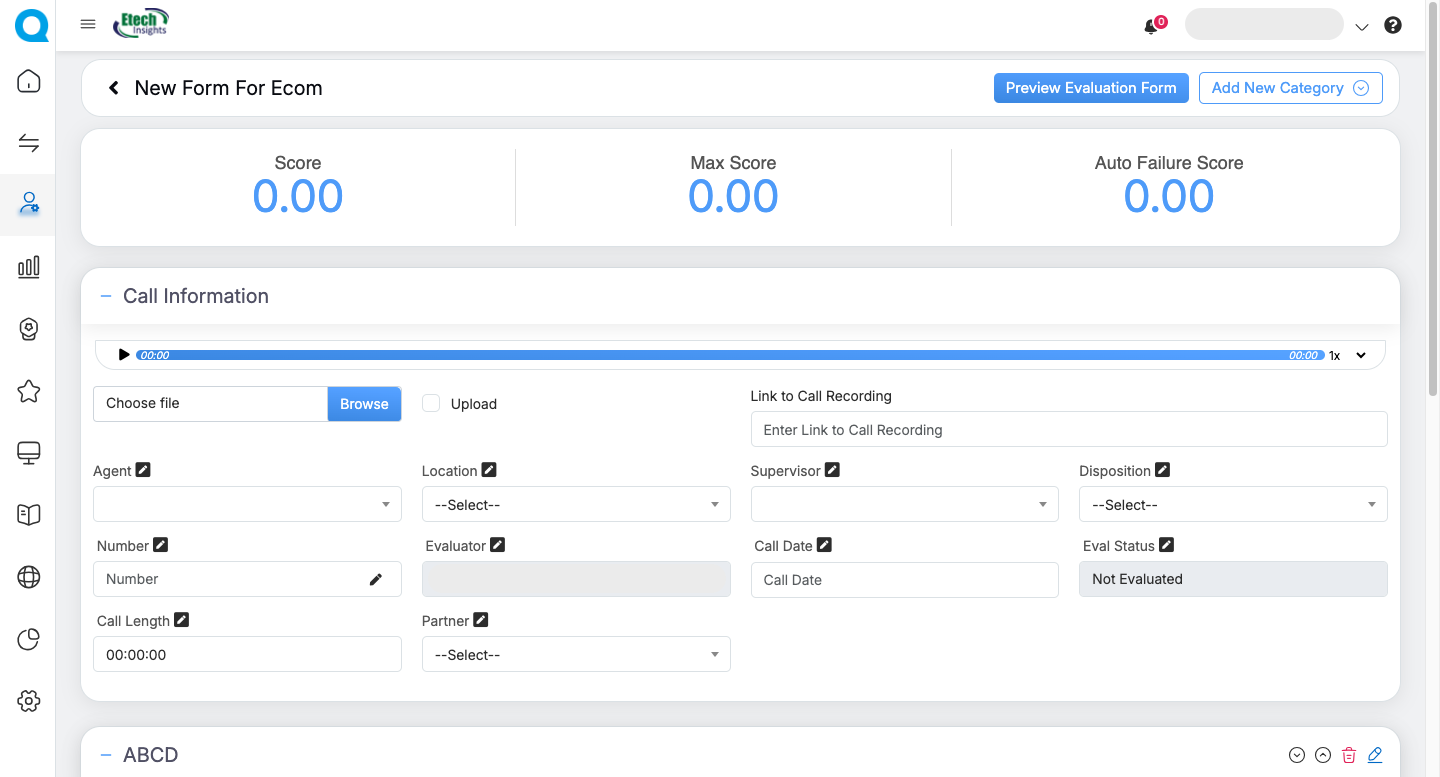The width and height of the screenshot is (1440, 777).
Task: Click the Link to Call Recording field
Action: pos(1068,430)
